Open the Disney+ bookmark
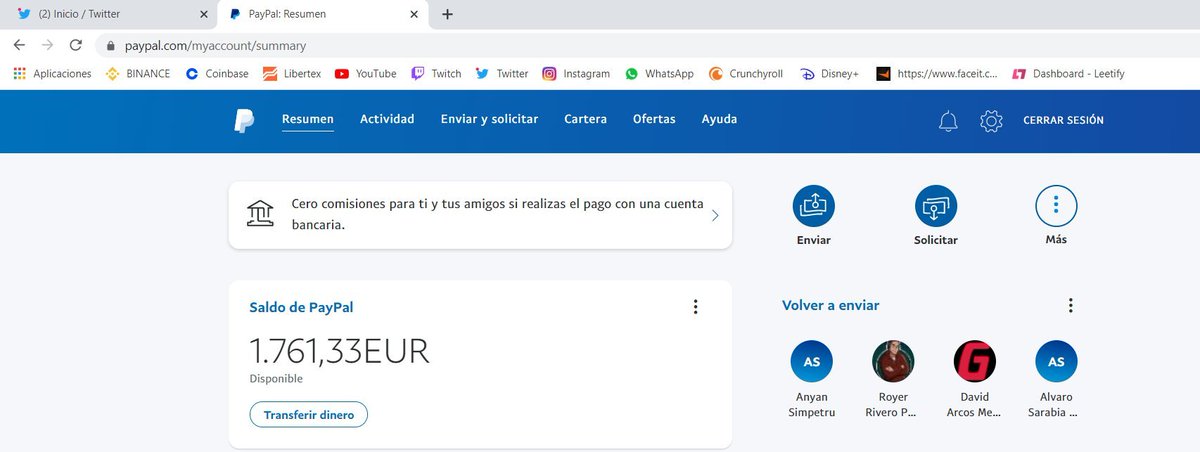1200x452 pixels. (x=829, y=73)
